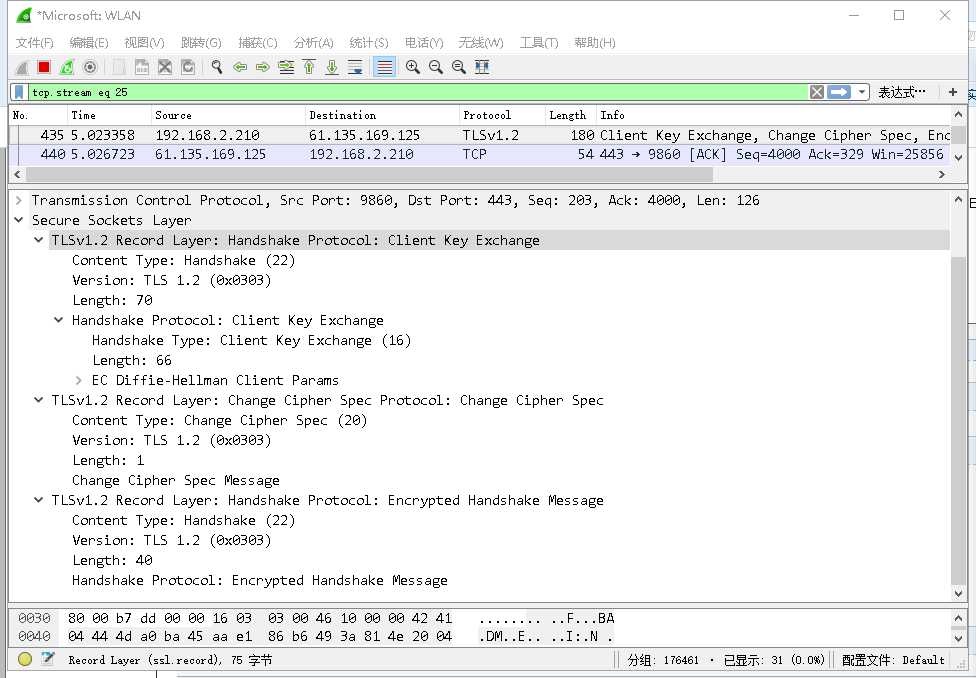Add a filter button with plus sign
The height and width of the screenshot is (678, 976).
(x=952, y=92)
